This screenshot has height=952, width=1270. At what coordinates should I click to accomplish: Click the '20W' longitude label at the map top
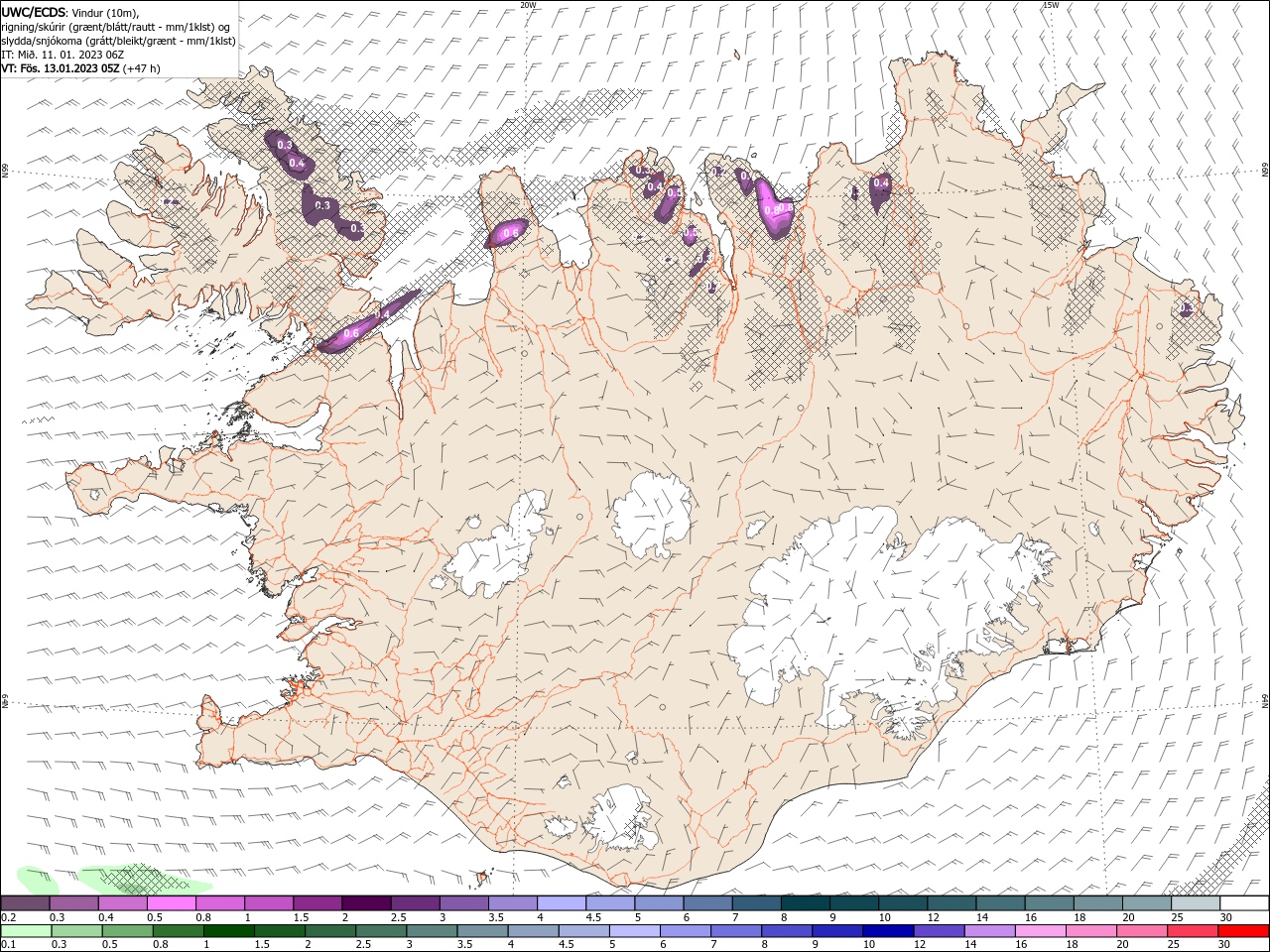point(528,5)
